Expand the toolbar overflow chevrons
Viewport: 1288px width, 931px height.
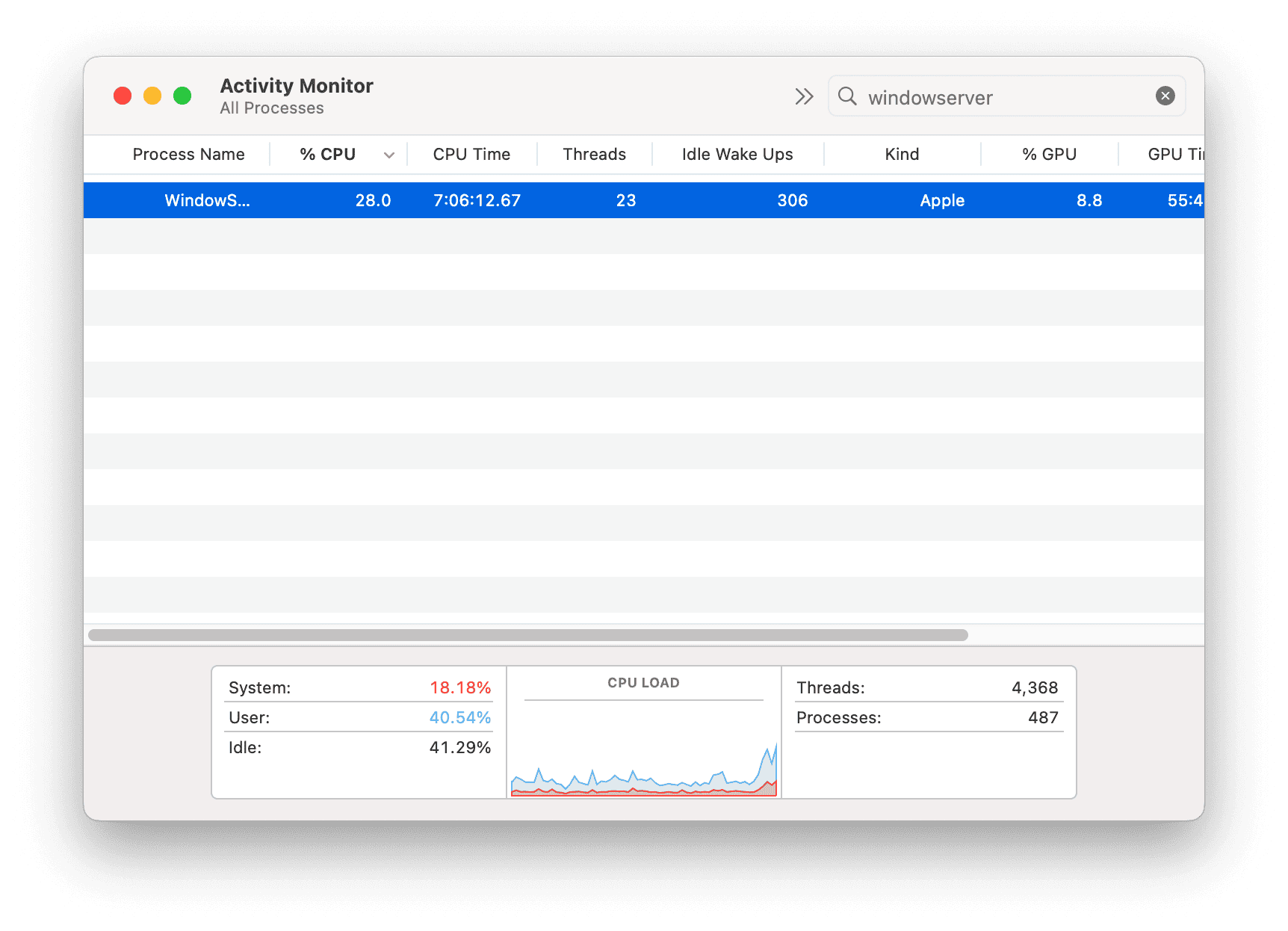click(804, 96)
